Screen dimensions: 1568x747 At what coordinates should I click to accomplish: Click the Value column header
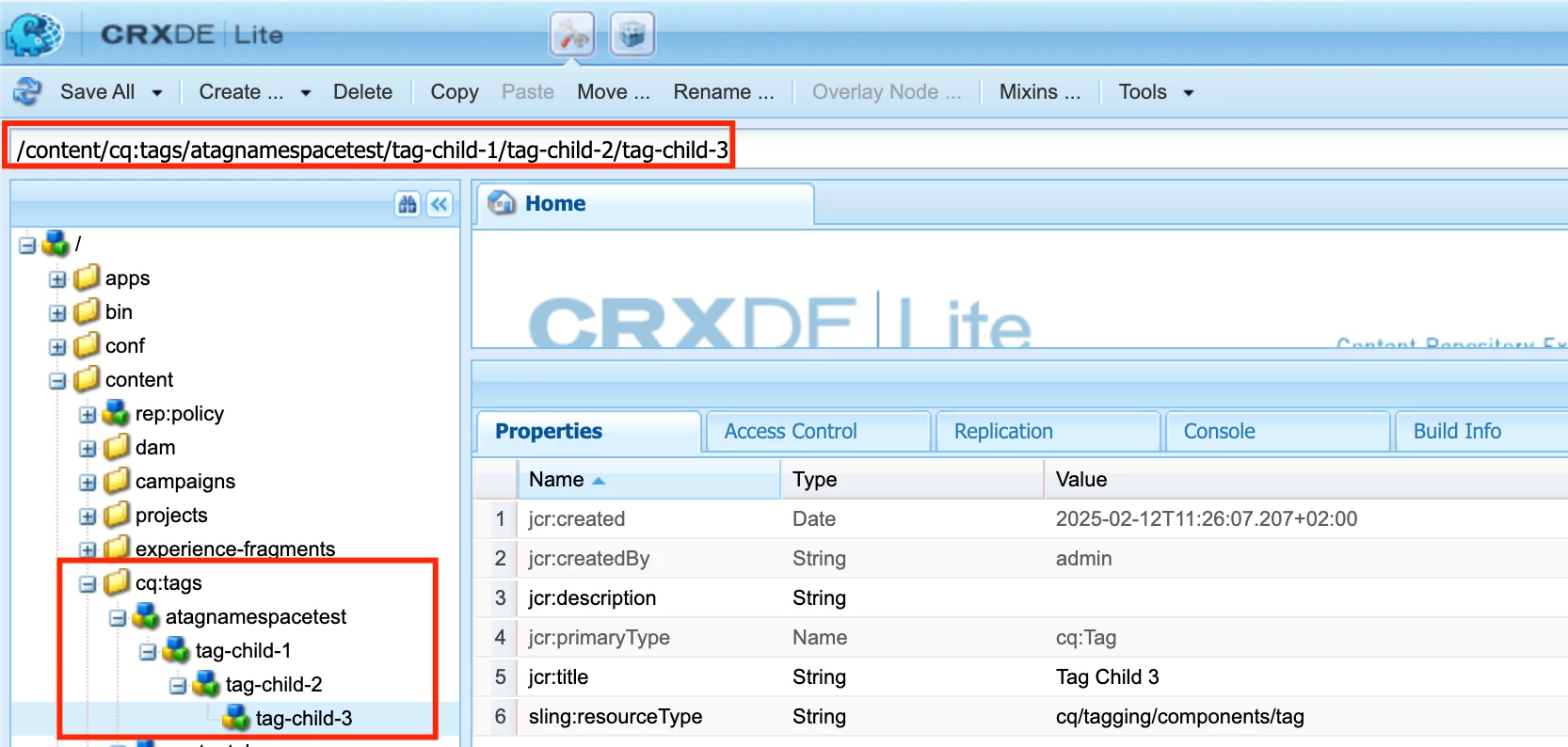click(1306, 480)
